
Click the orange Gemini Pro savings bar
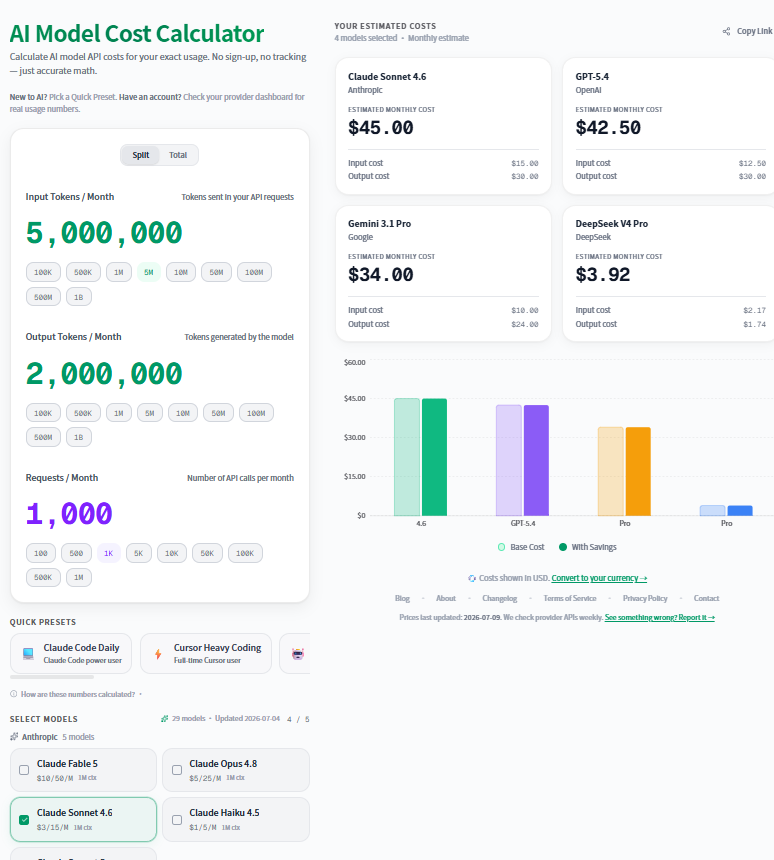click(x=638, y=471)
